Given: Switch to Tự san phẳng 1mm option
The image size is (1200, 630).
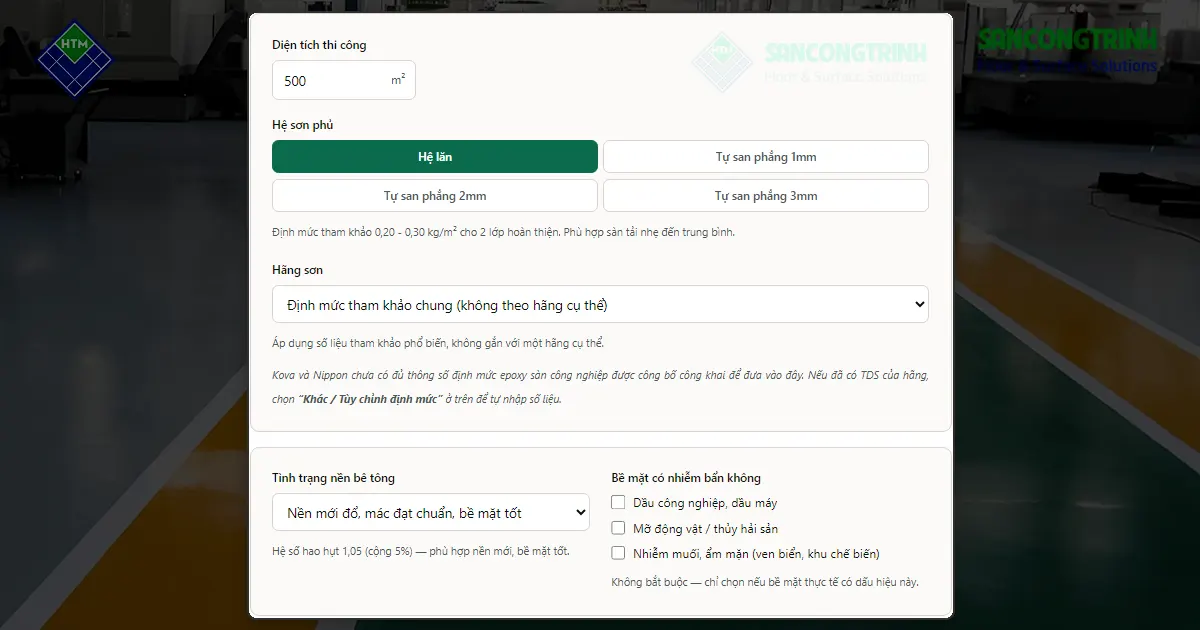Looking at the screenshot, I should point(766,157).
